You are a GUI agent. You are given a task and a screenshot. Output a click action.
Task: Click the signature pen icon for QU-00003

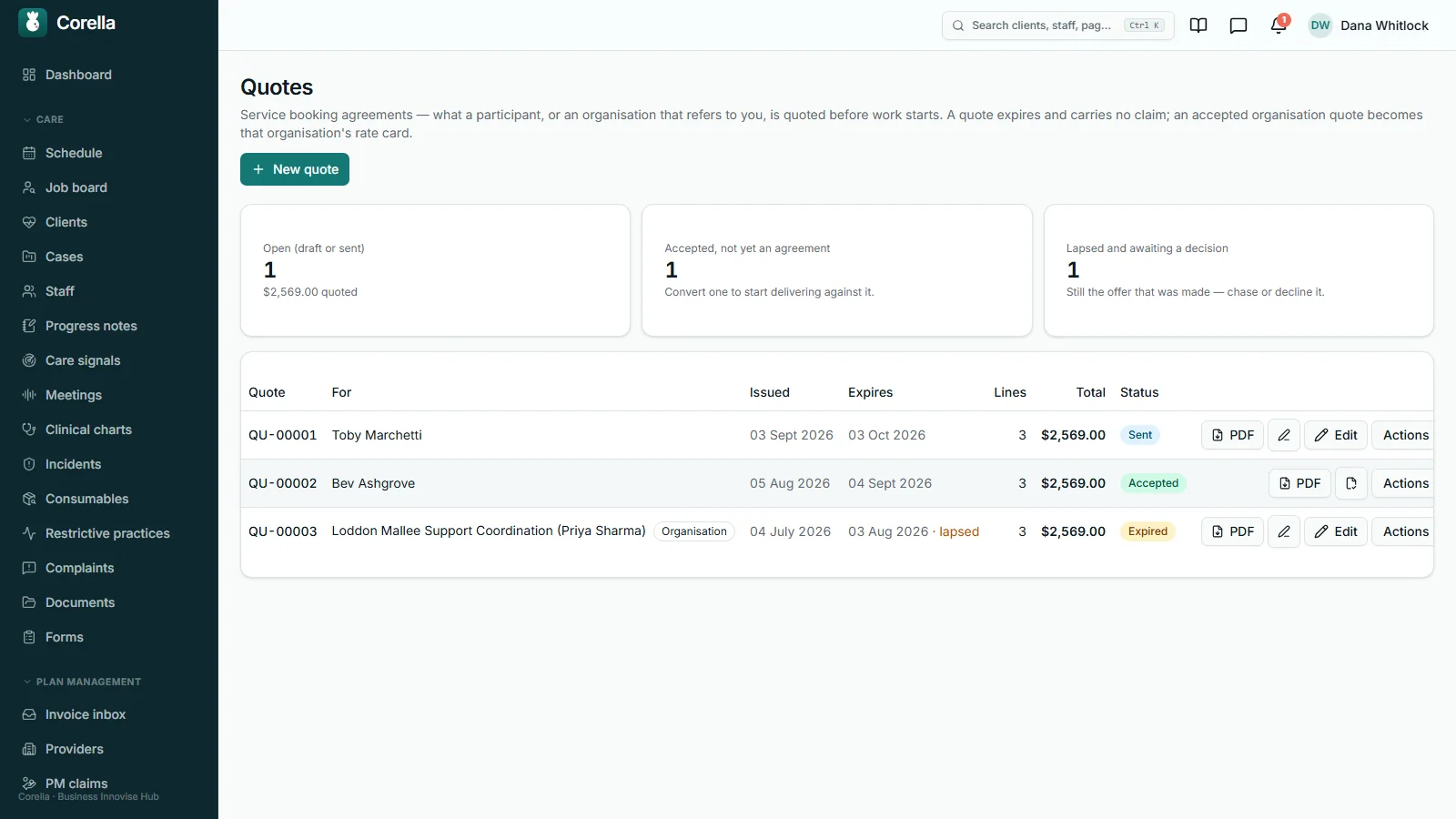click(1284, 531)
